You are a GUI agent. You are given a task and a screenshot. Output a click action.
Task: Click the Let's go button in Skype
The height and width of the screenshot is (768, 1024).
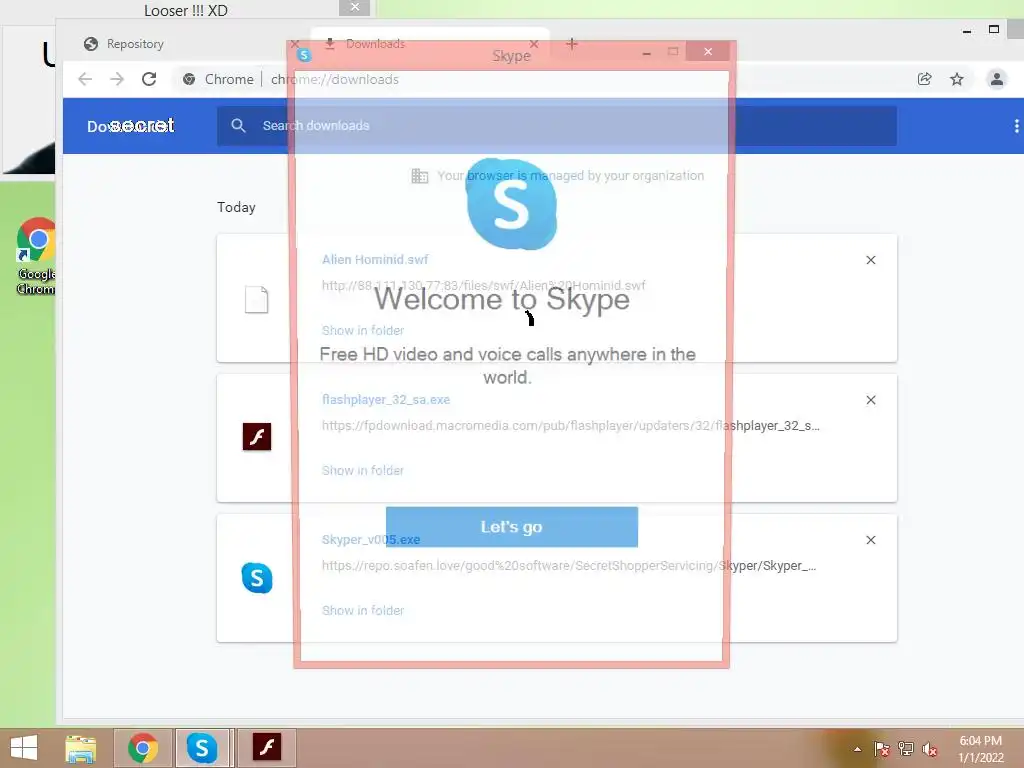511,527
